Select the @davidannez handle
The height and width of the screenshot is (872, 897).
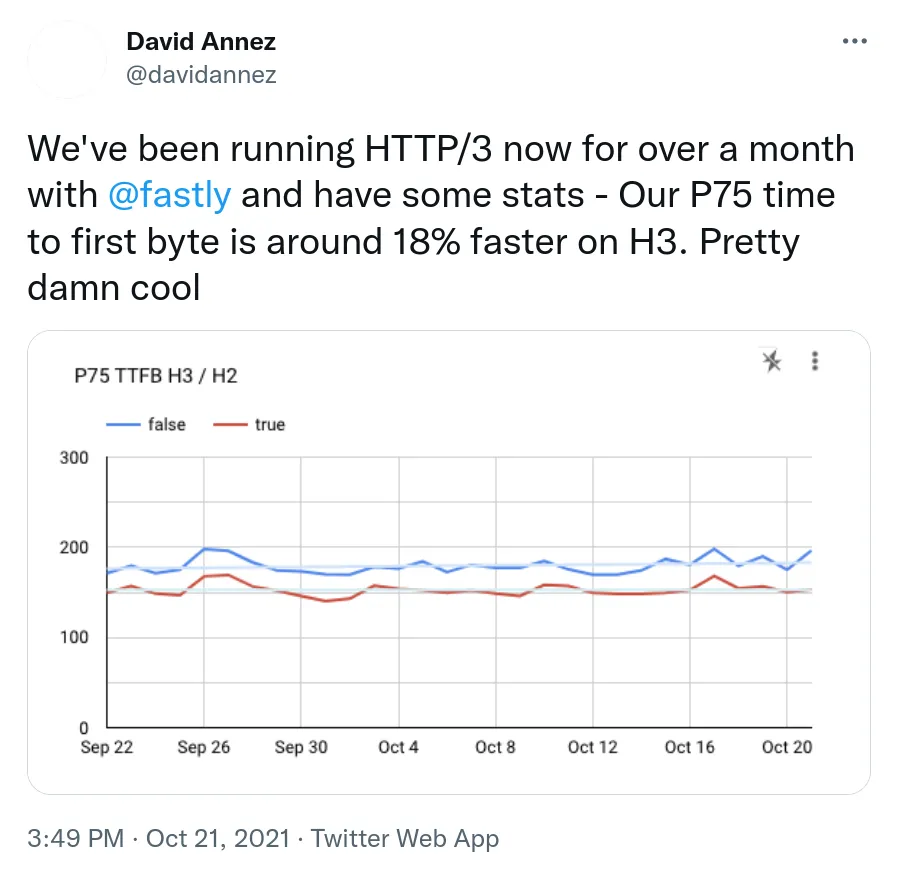201,75
